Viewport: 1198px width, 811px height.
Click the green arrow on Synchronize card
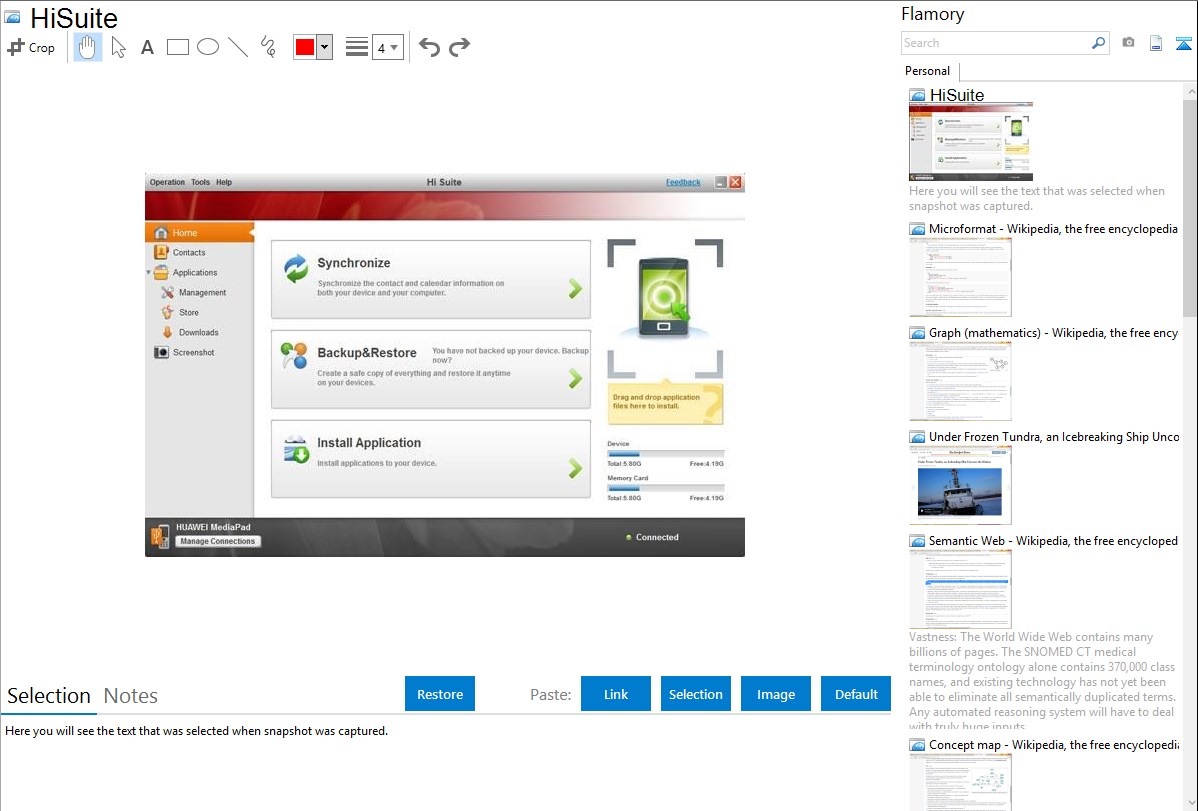[575, 288]
